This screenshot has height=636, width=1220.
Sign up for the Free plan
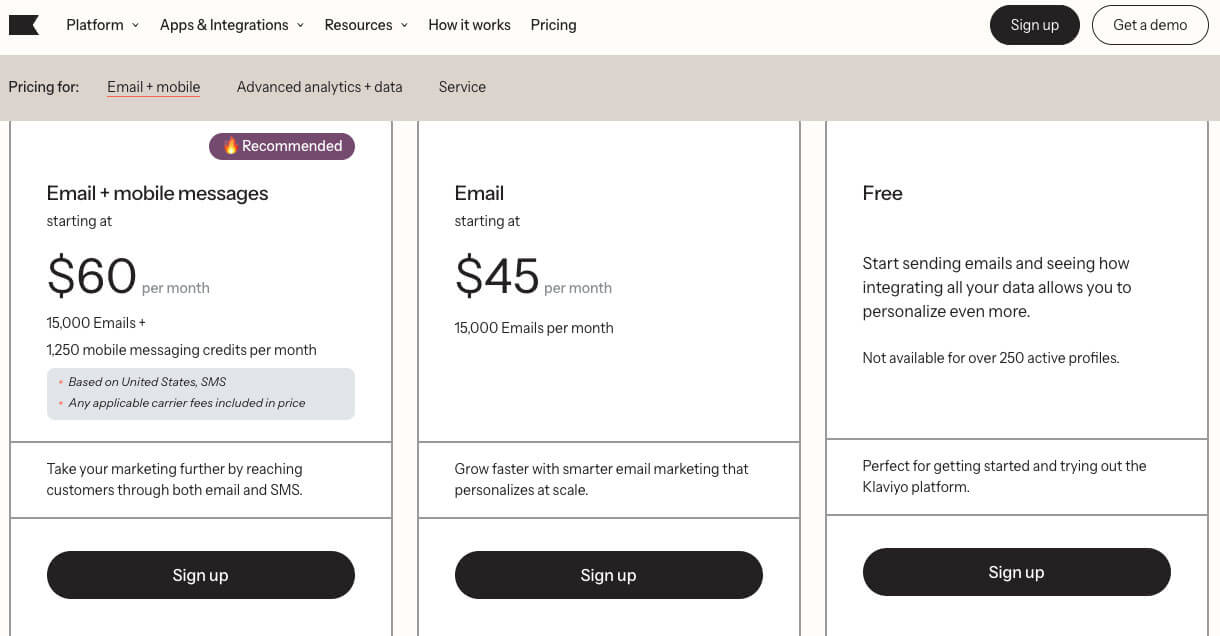pyautogui.click(x=1016, y=572)
